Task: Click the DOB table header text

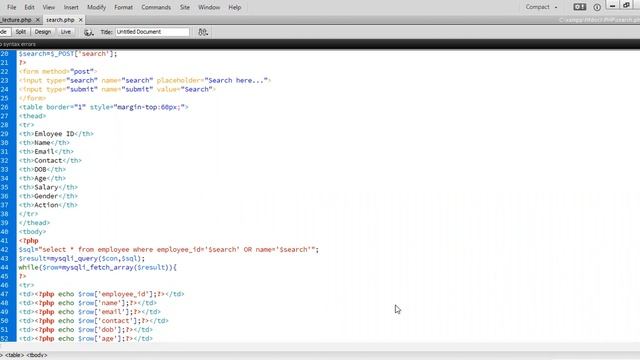Action: 40,169
